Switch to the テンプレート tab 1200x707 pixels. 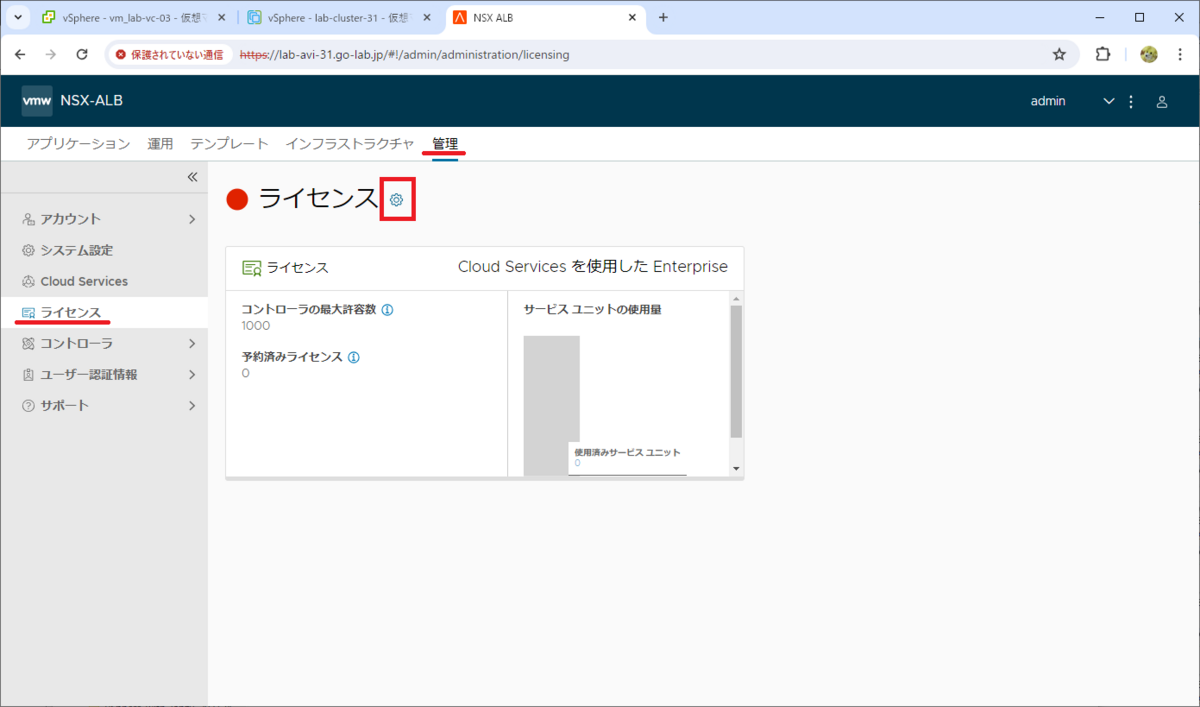[229, 144]
